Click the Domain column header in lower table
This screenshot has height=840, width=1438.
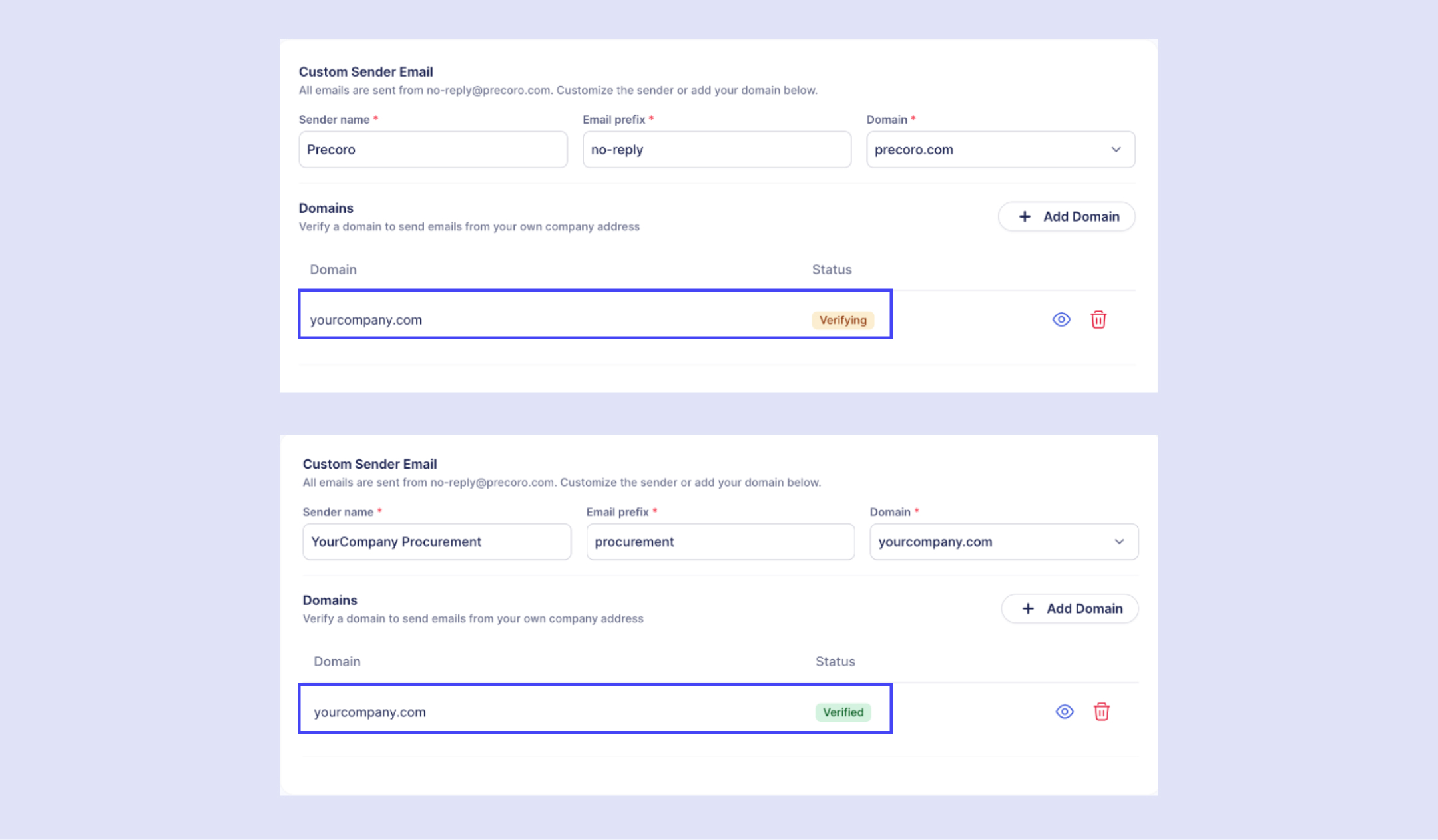(337, 662)
